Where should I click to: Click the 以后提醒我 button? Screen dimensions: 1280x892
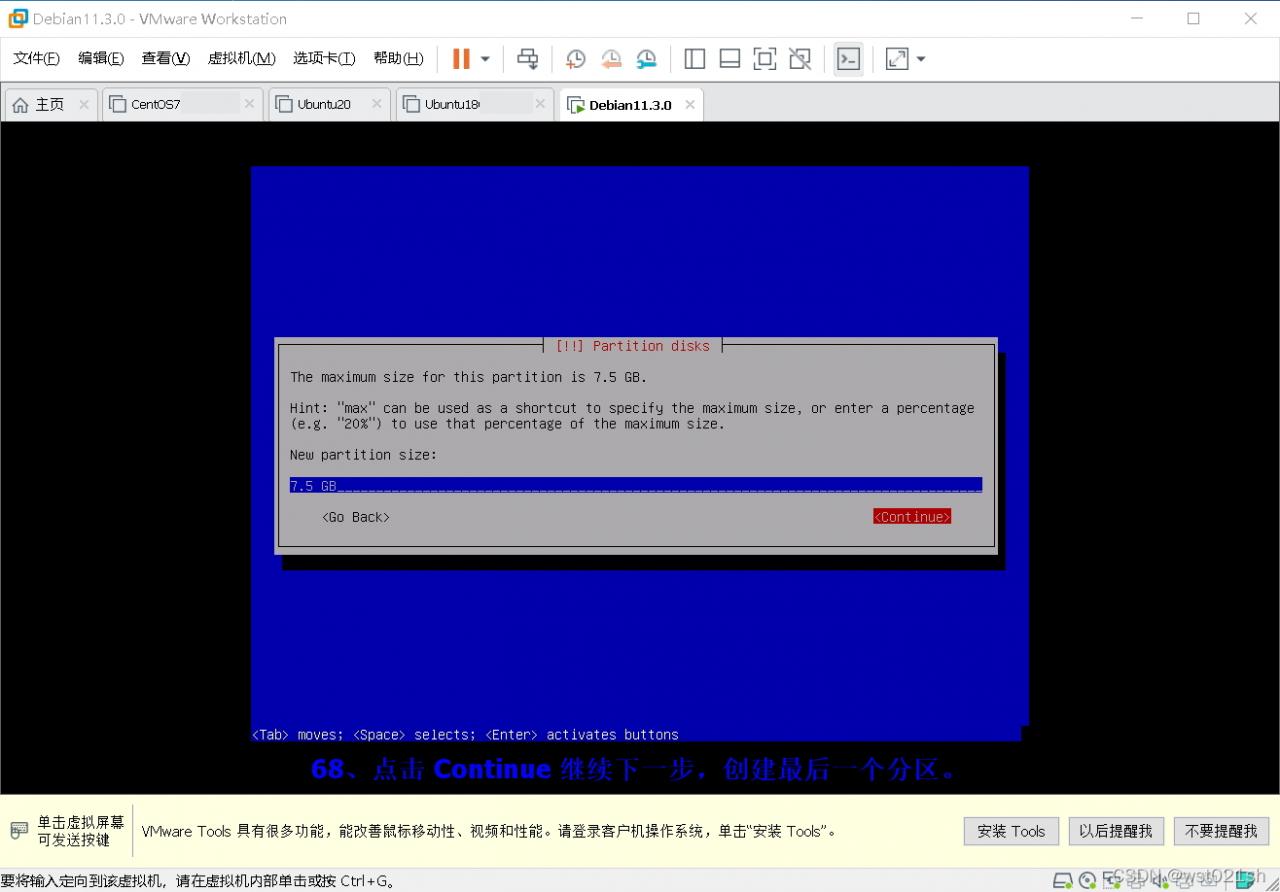pyautogui.click(x=1116, y=831)
